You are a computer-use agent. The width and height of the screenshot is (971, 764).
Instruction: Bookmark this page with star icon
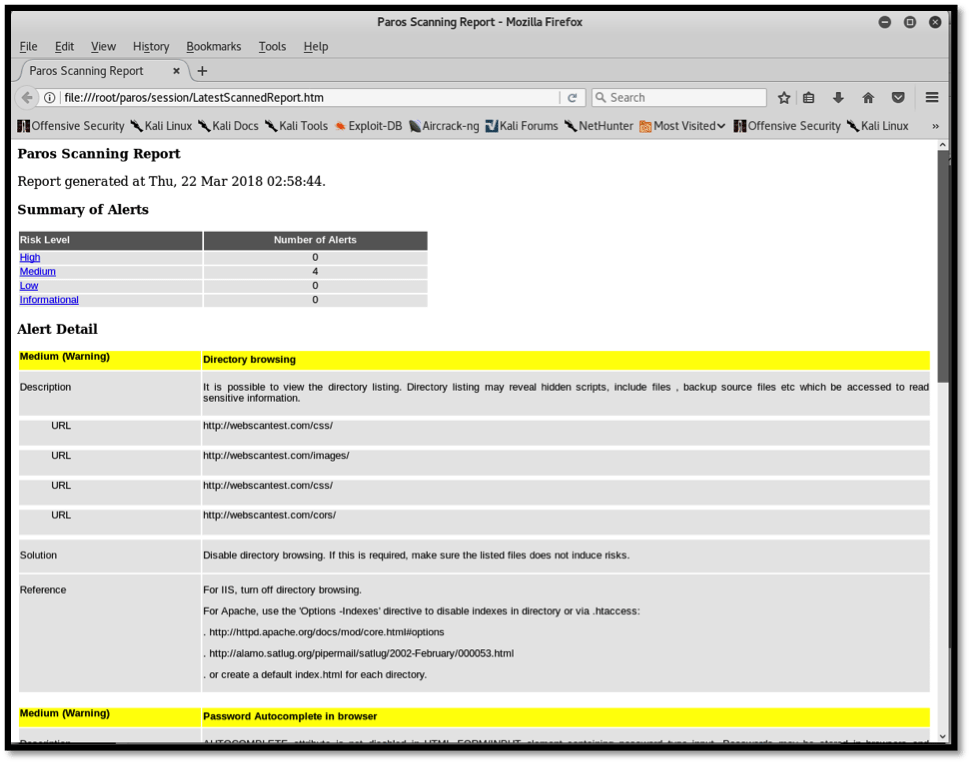pyautogui.click(x=784, y=98)
